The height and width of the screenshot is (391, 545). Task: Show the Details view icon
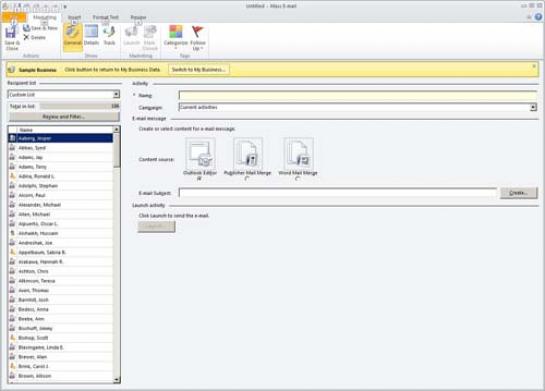(x=91, y=32)
